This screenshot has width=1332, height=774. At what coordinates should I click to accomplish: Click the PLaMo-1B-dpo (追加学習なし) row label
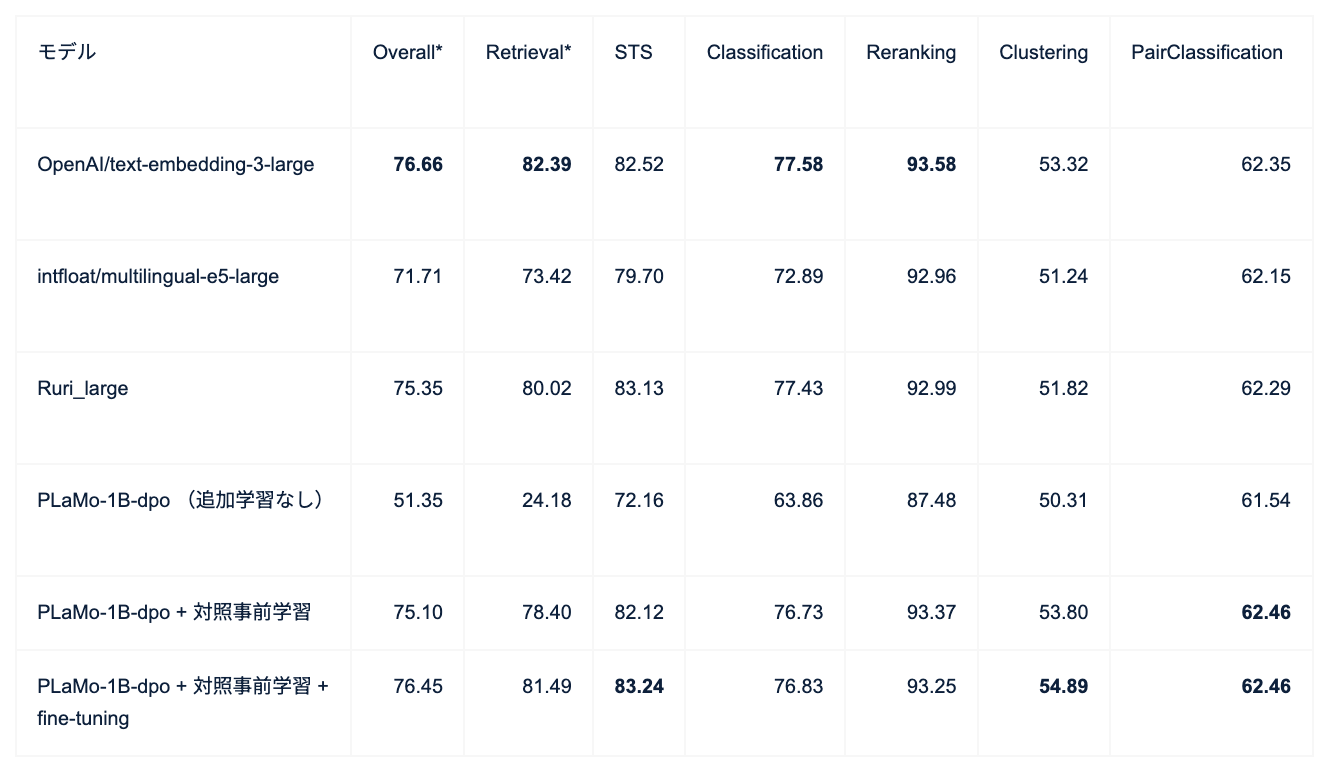(x=181, y=500)
